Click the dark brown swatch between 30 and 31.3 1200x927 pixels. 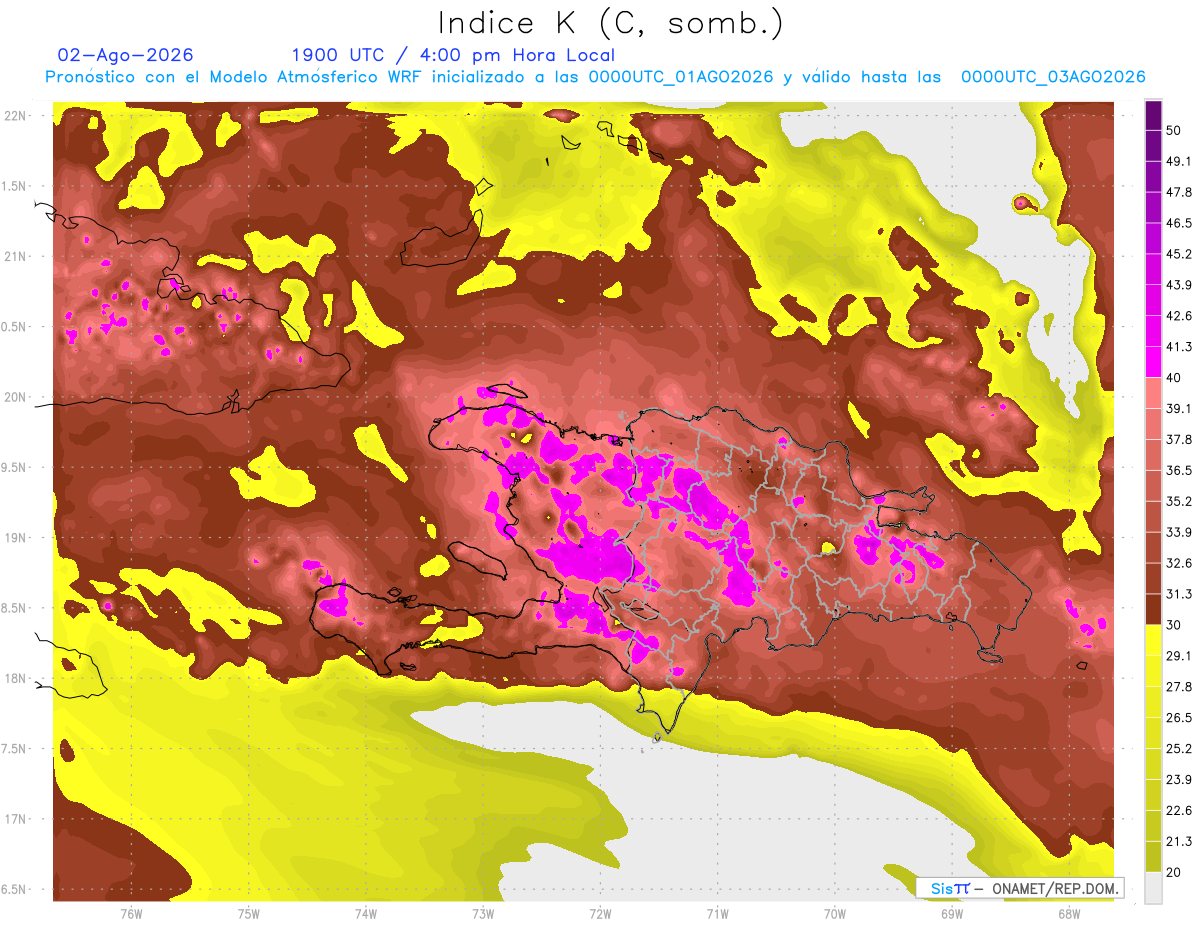click(1154, 609)
